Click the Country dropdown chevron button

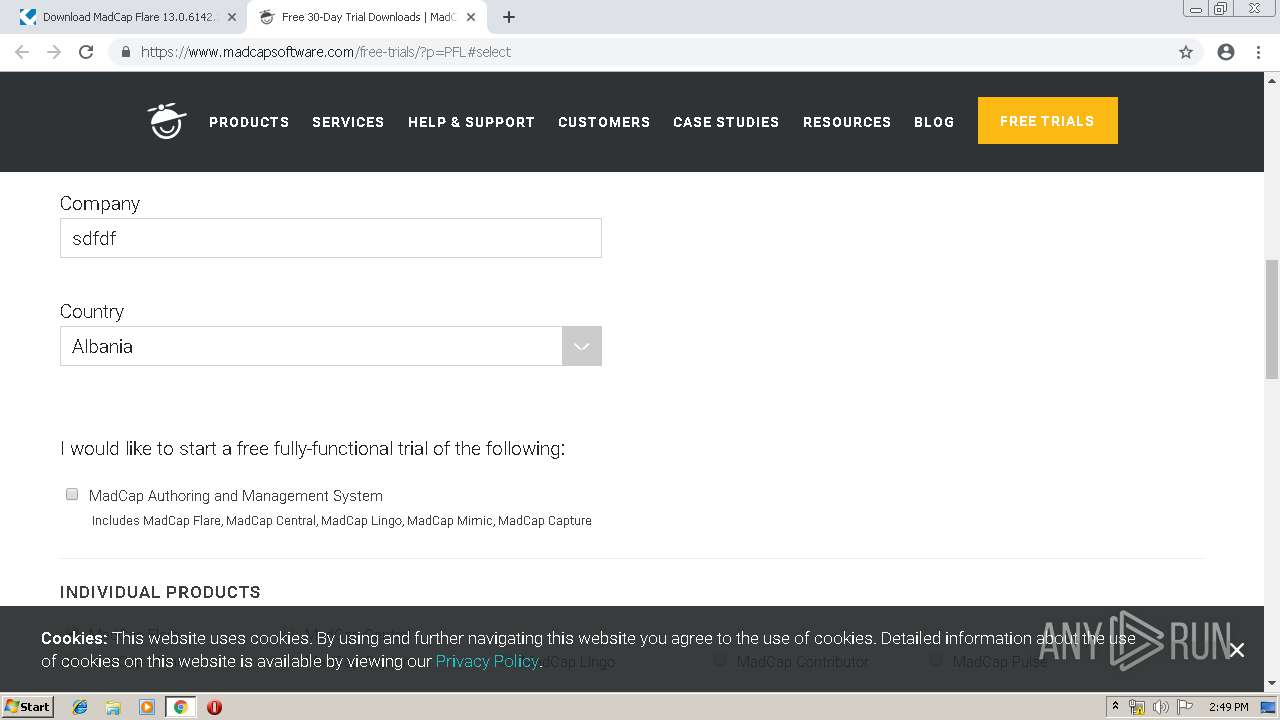pos(581,346)
